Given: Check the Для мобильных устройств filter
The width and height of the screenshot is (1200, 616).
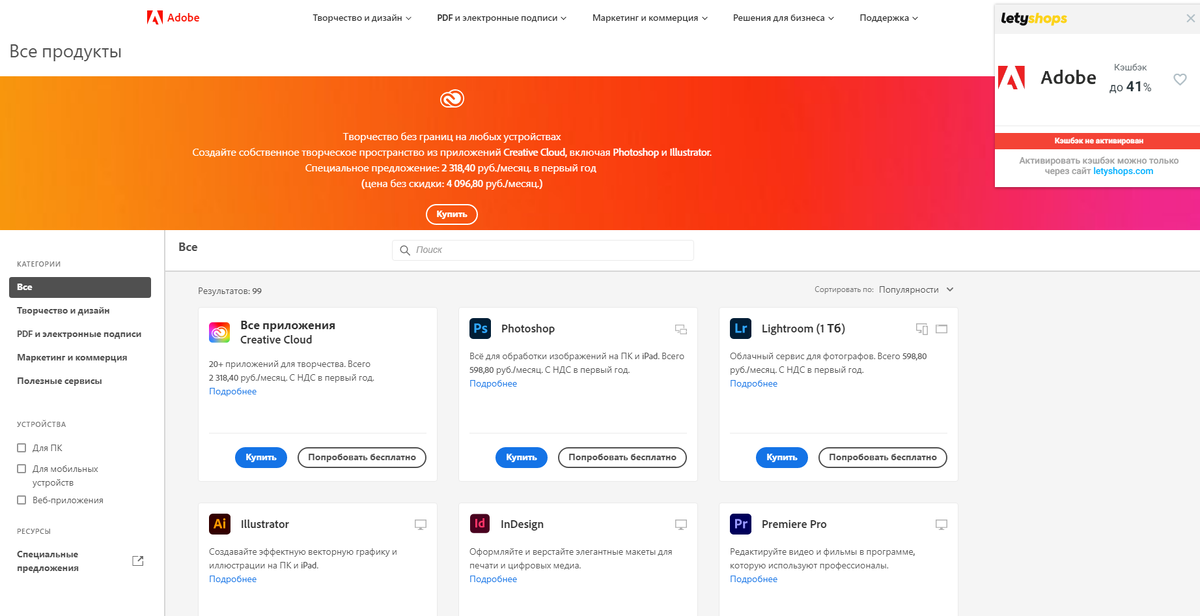Looking at the screenshot, I should tap(22, 468).
